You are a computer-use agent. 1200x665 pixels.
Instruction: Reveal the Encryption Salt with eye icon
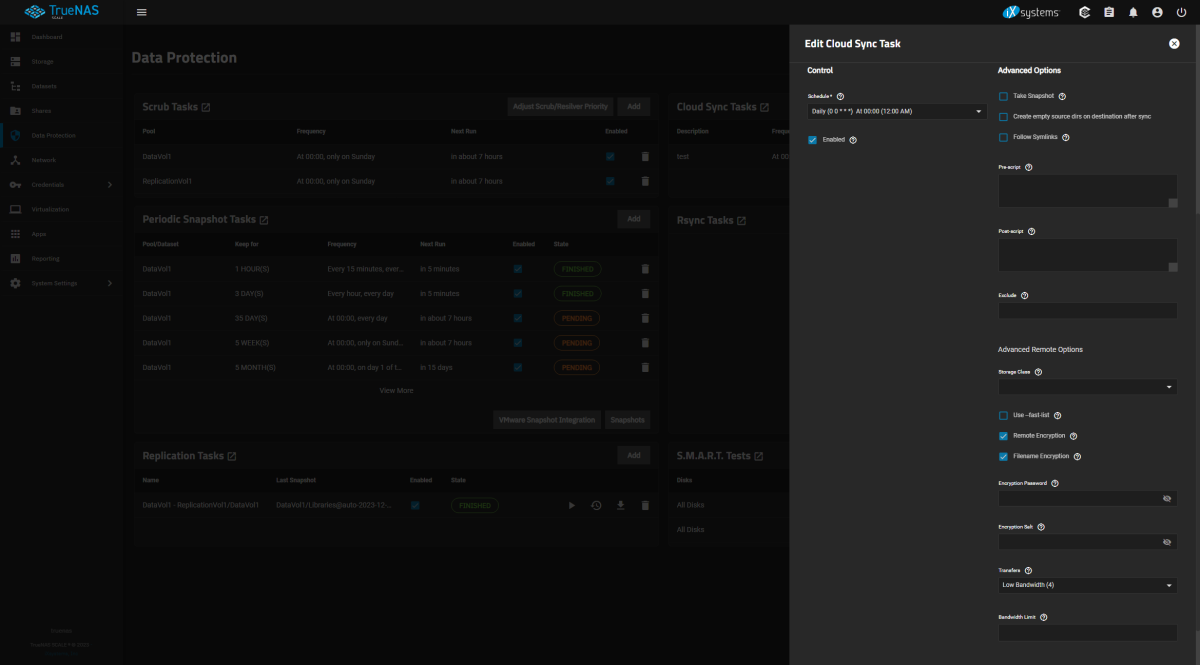[x=1167, y=542]
